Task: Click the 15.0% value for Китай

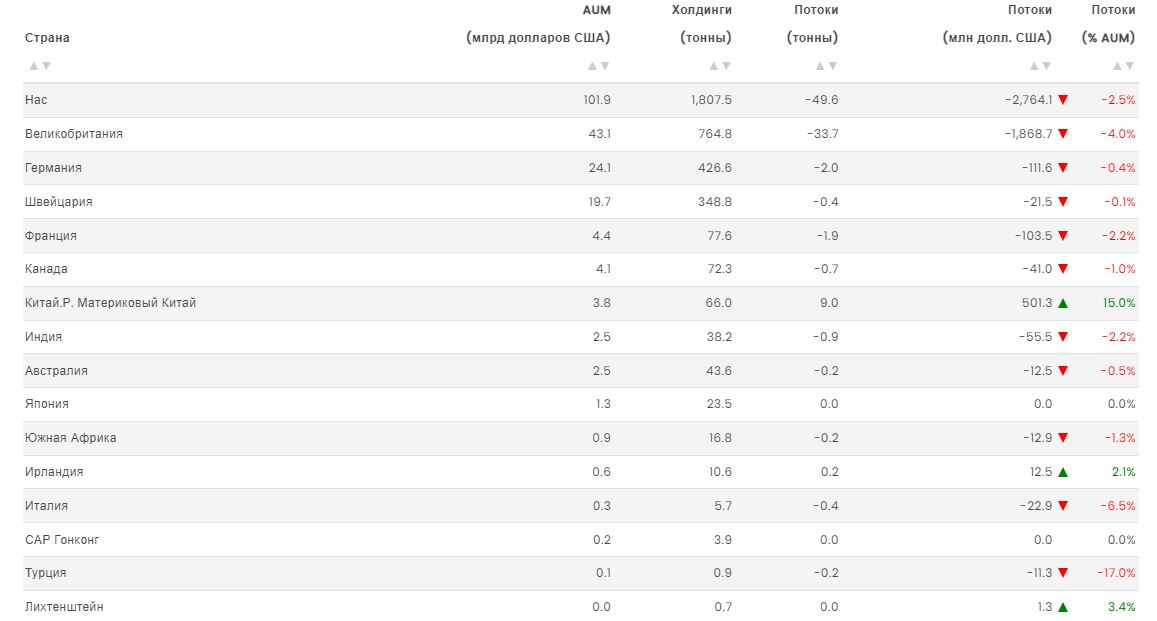Action: click(1118, 303)
